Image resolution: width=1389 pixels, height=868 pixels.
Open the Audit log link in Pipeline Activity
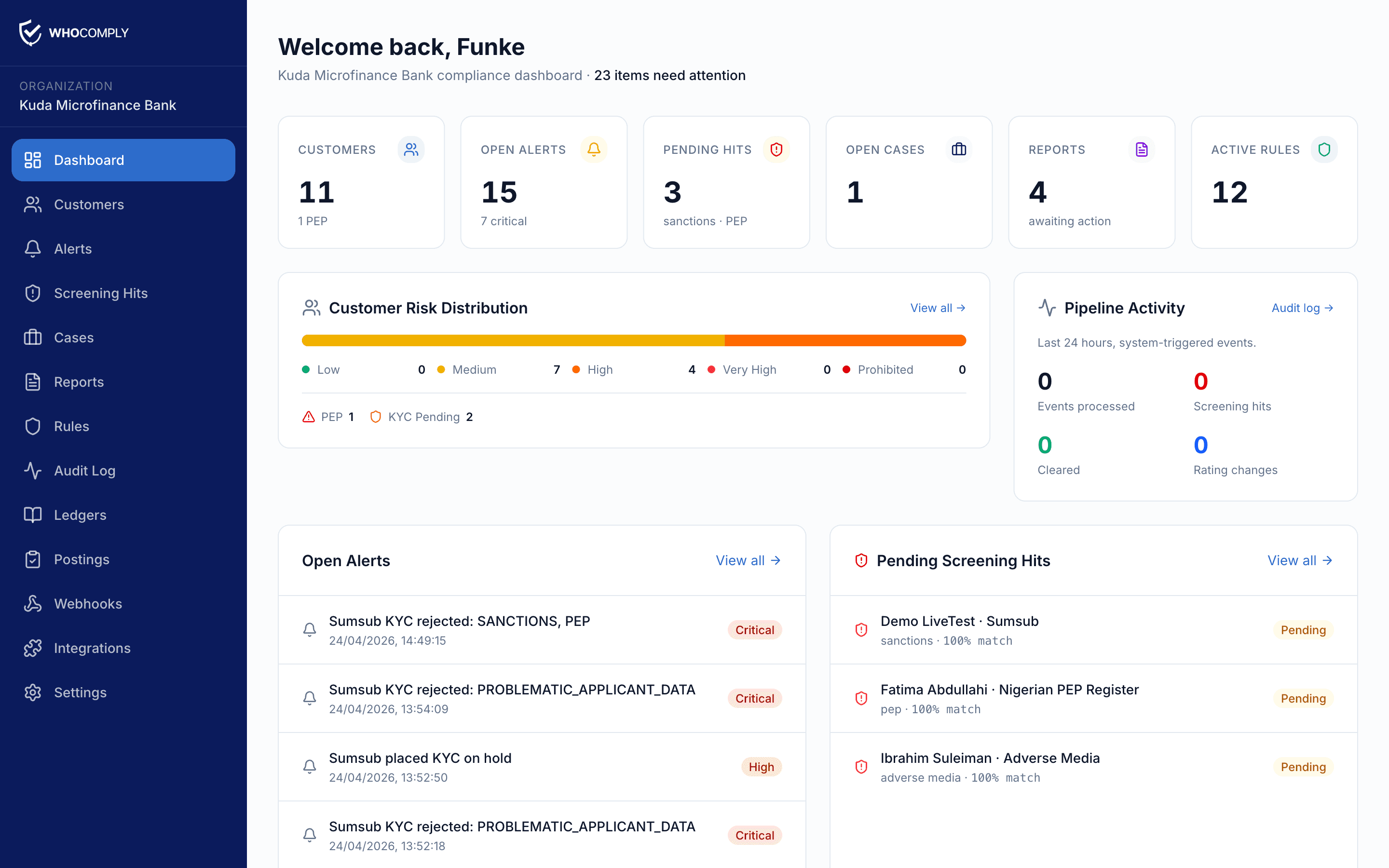point(1302,308)
